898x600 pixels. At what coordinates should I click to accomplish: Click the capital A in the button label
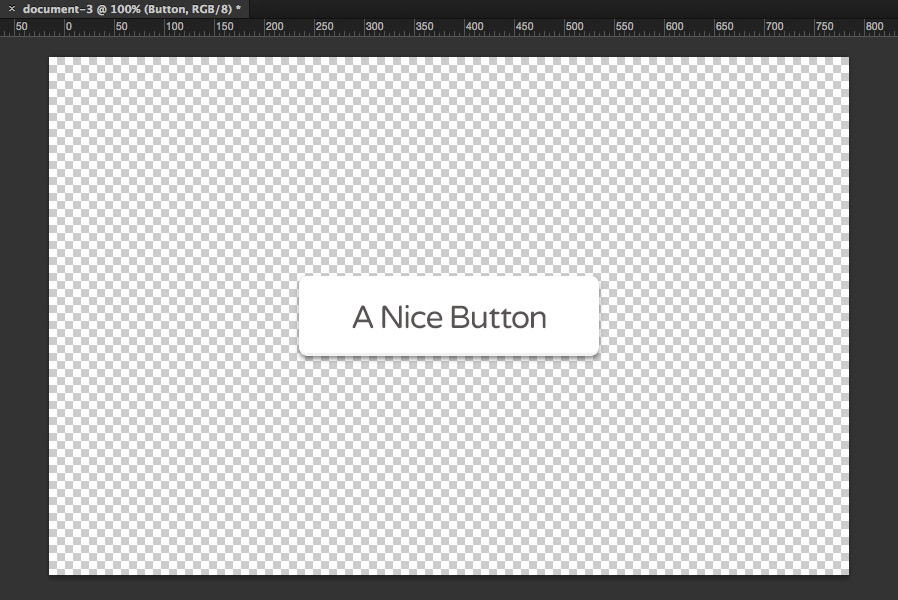tap(362, 317)
